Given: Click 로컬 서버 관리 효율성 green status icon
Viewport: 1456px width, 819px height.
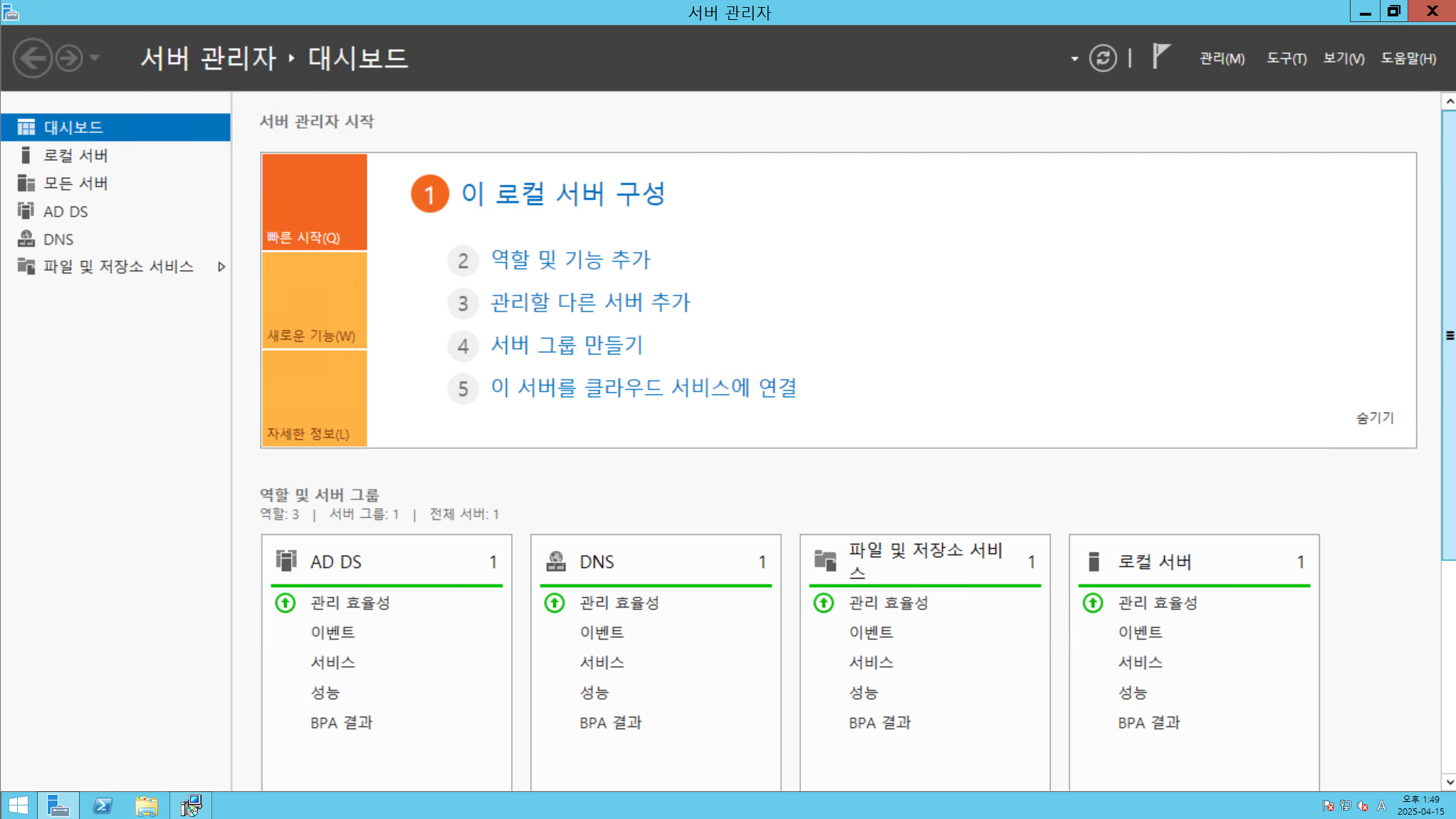Looking at the screenshot, I should pos(1093,603).
